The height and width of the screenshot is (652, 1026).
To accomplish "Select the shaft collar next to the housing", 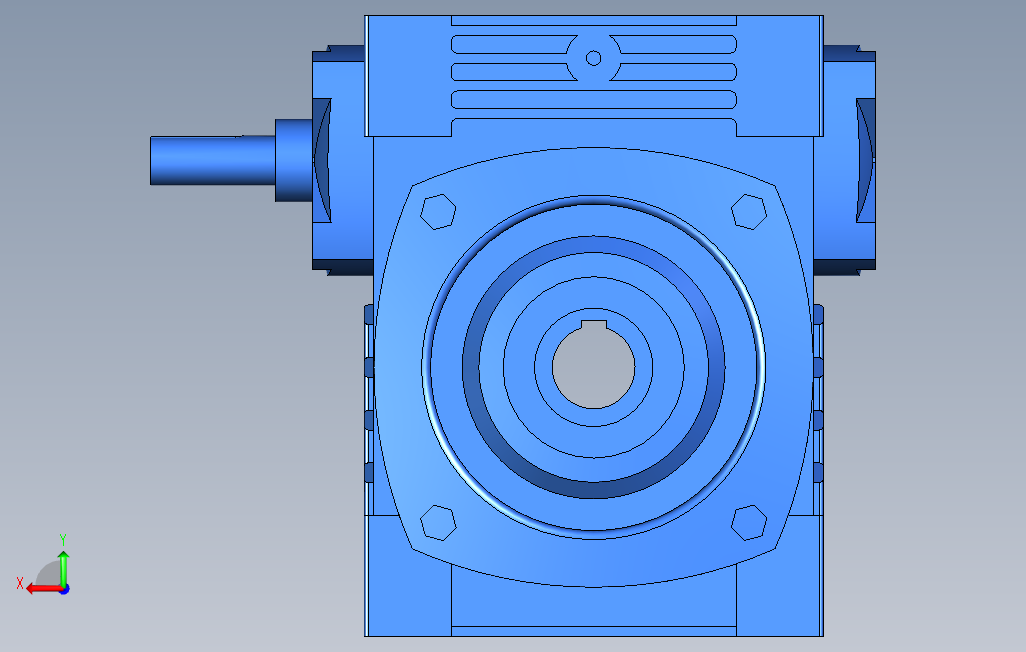I will 293,160.
